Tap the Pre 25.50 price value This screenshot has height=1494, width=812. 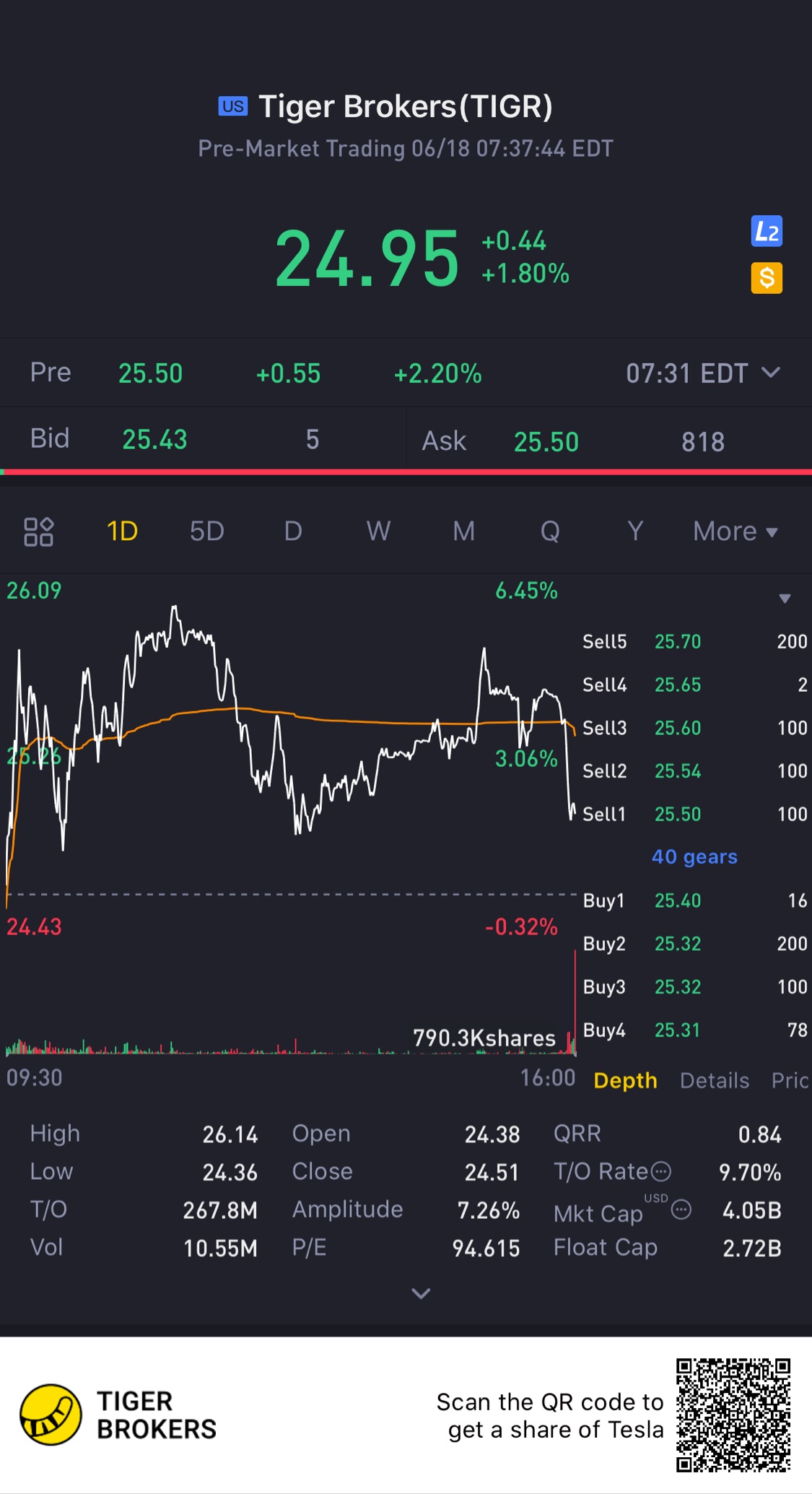[150, 373]
